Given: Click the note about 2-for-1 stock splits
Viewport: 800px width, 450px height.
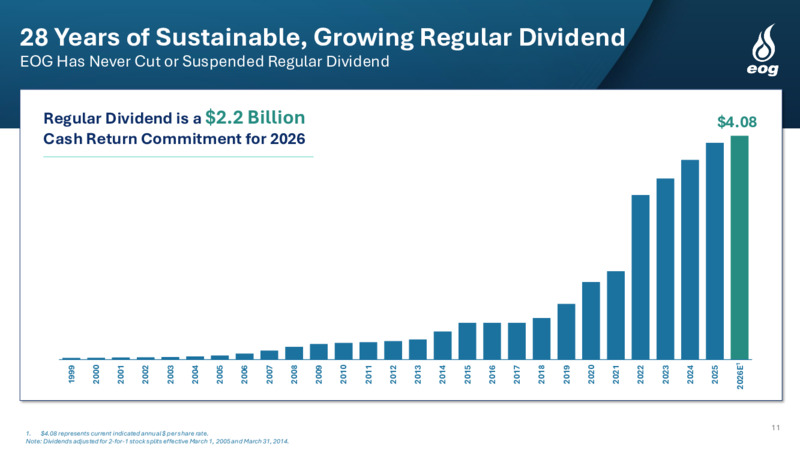Looking at the screenshot, I should coord(157,441).
